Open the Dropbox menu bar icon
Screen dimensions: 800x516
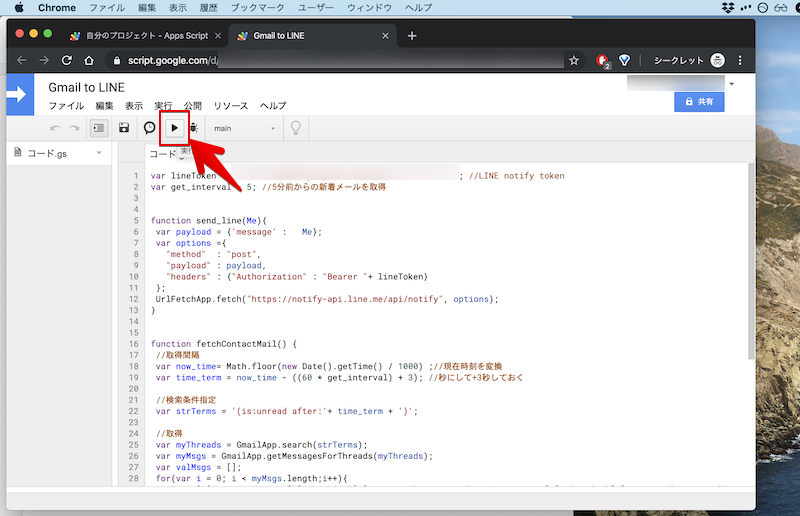coord(729,8)
